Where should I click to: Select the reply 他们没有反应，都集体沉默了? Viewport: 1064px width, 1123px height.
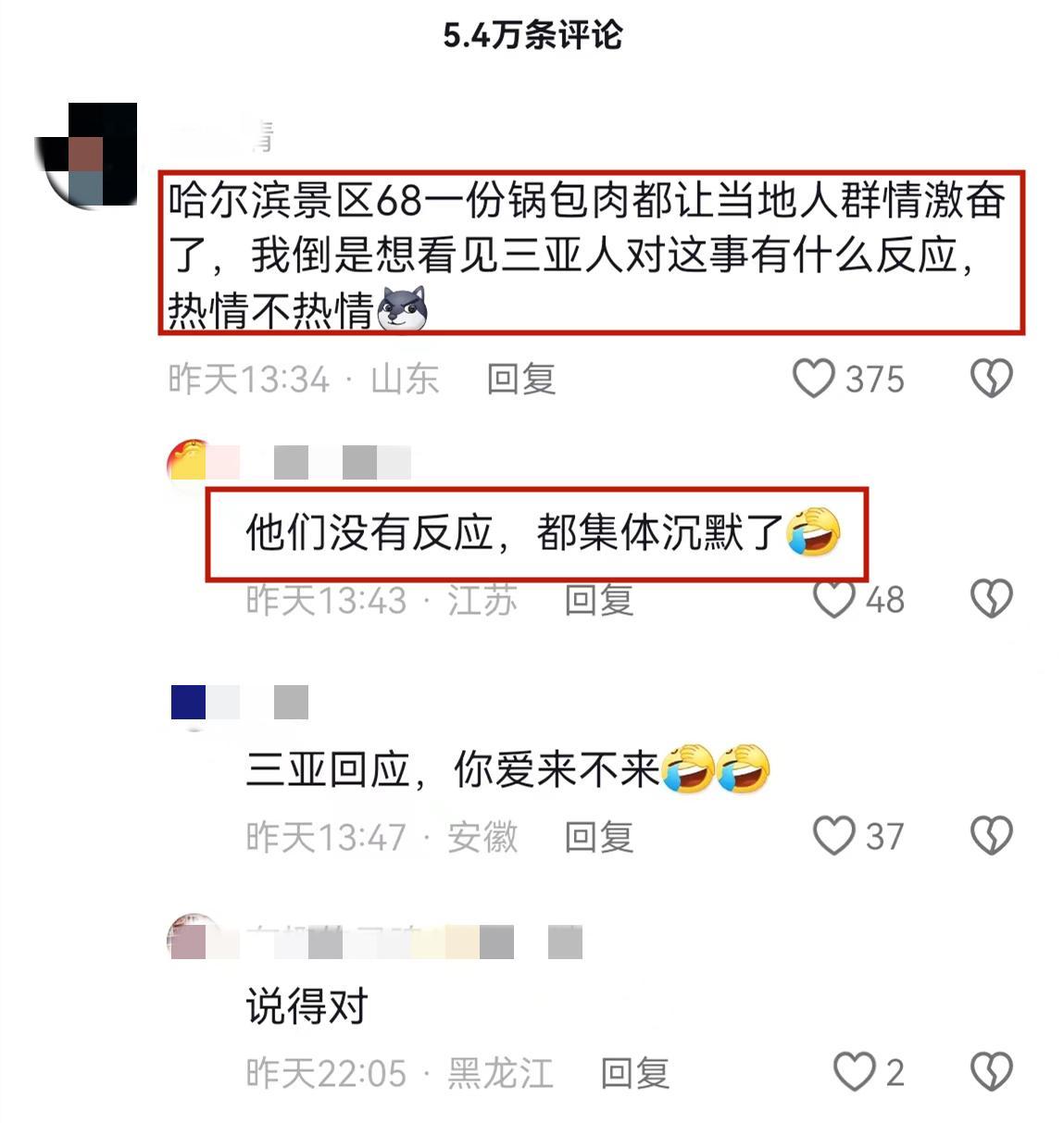click(x=543, y=532)
